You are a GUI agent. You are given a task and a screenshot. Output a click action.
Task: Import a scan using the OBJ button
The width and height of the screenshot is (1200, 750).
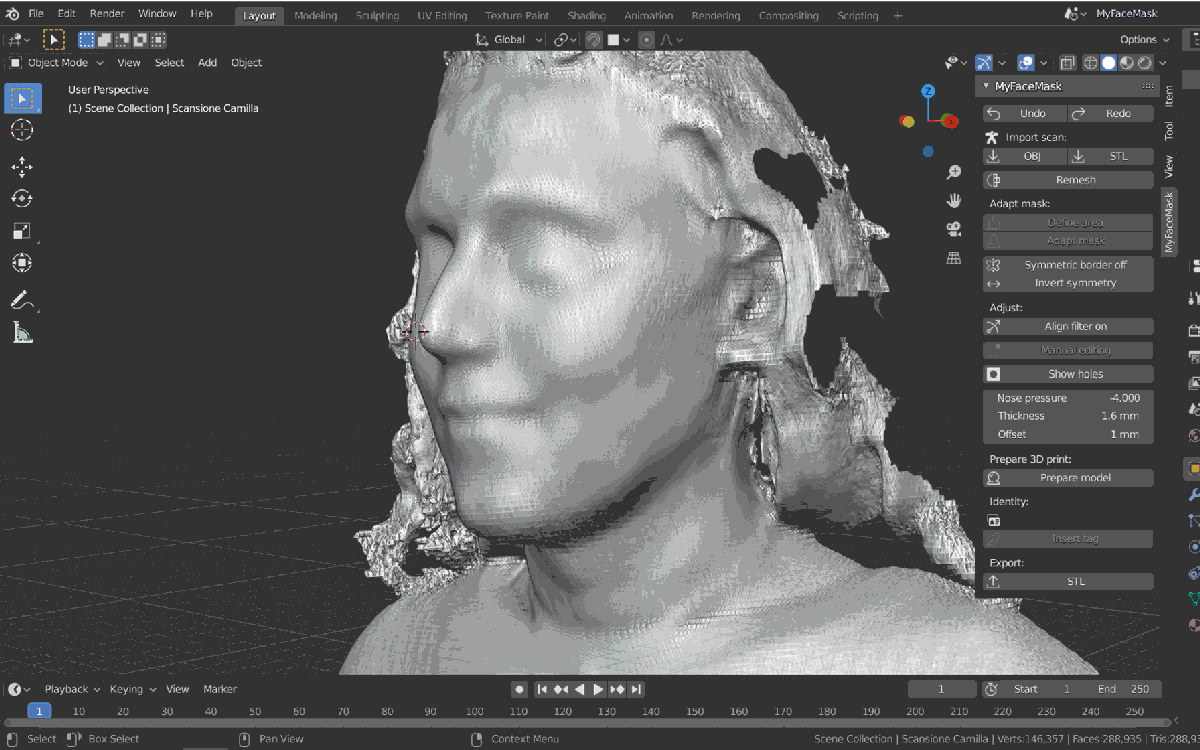pos(1023,156)
